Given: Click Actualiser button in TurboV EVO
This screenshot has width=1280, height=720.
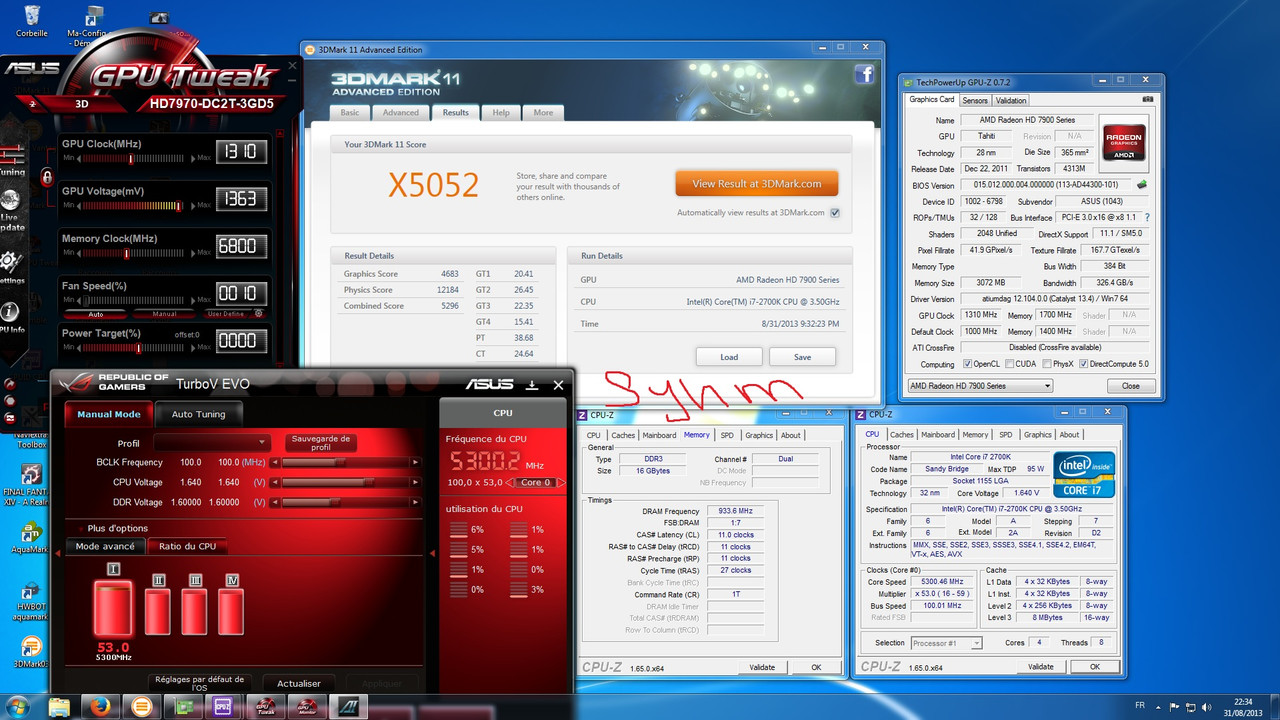Looking at the screenshot, I should coord(299,683).
